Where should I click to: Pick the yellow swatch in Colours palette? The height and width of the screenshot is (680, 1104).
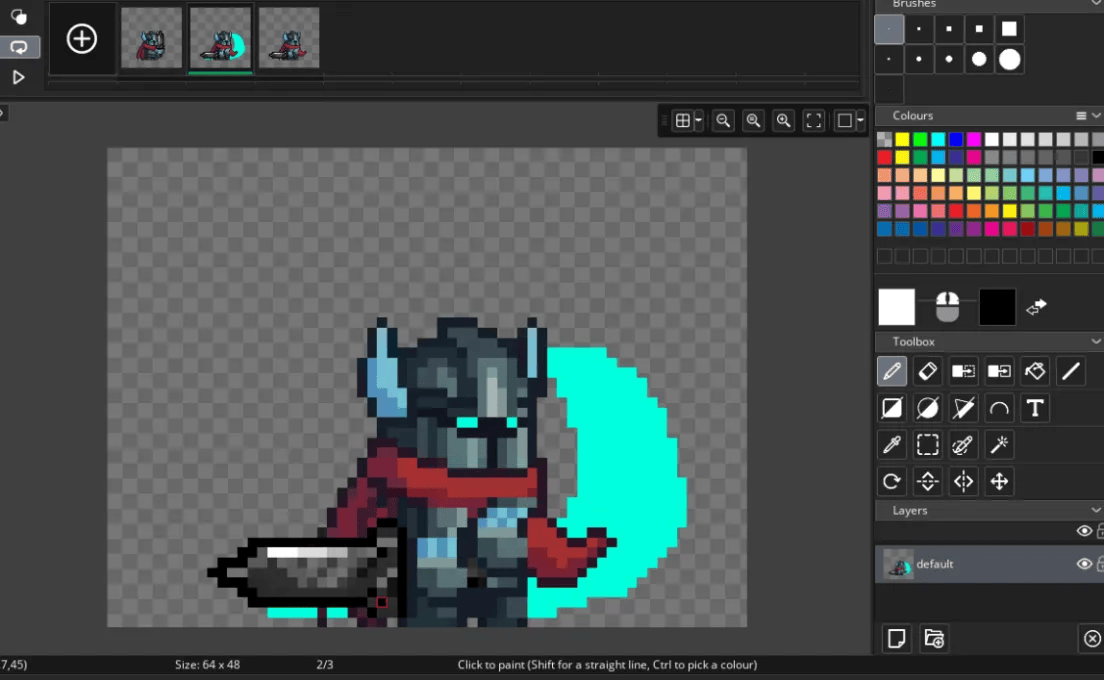click(x=902, y=139)
